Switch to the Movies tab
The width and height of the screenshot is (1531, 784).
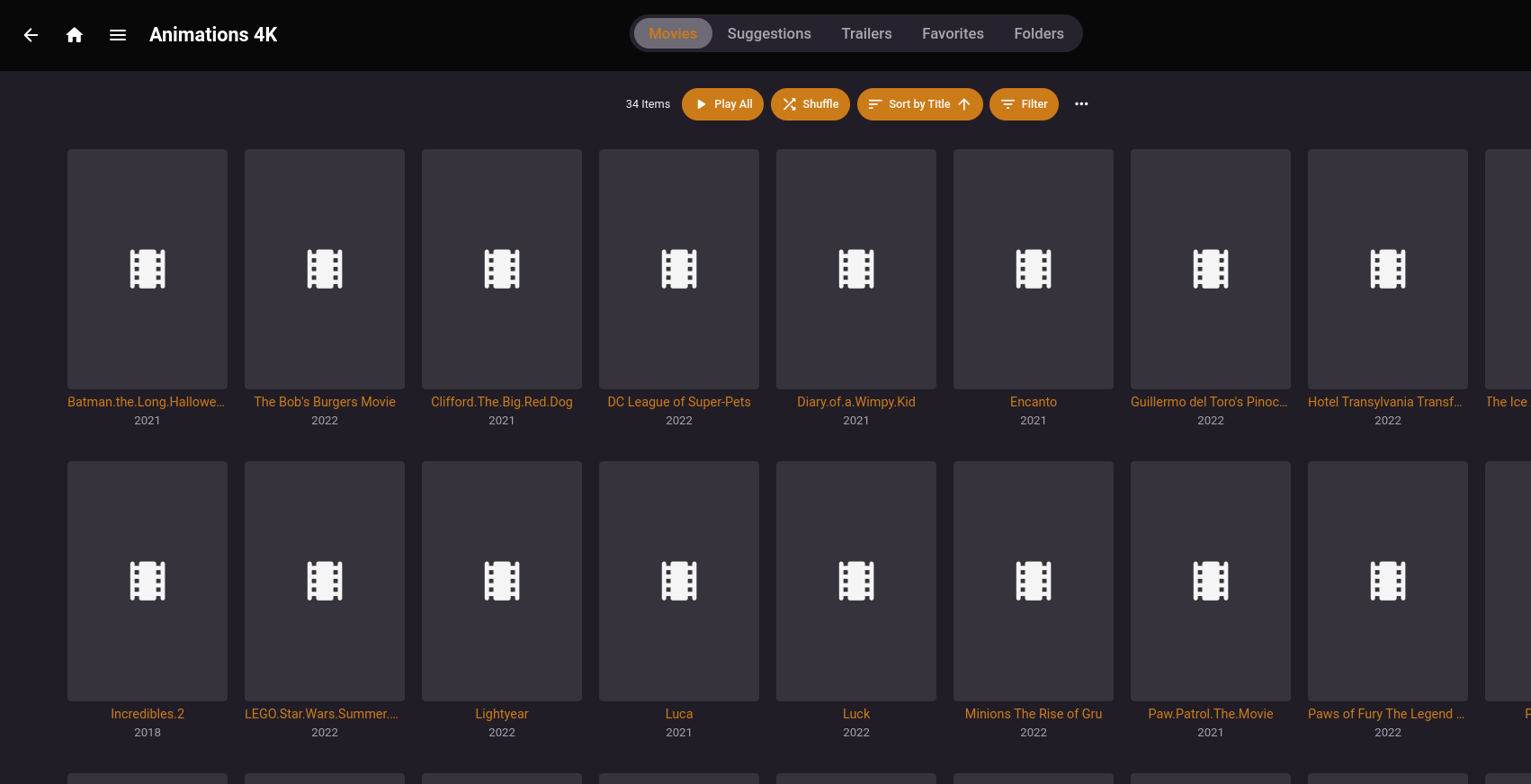pos(673,33)
